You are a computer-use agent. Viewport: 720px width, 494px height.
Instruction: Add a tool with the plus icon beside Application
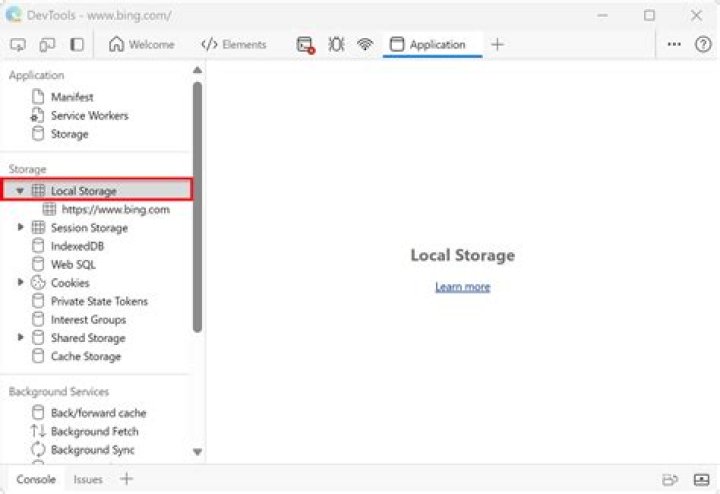pos(497,45)
